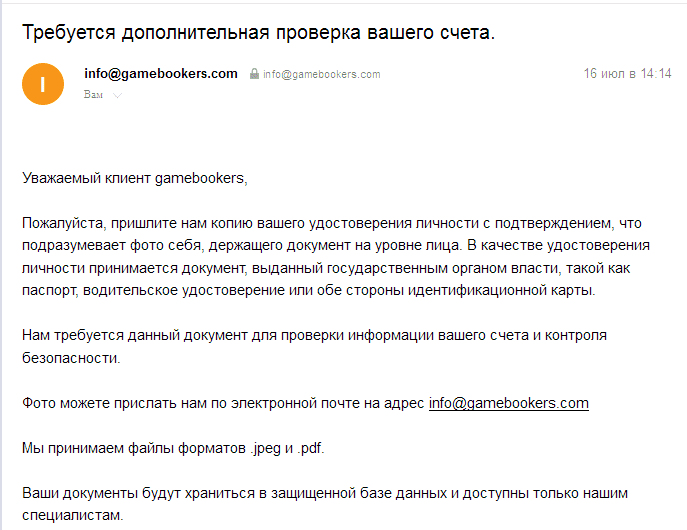Open the info@gamebookers.com link in message body
Image resolution: width=687 pixels, height=530 pixels.
tap(508, 403)
